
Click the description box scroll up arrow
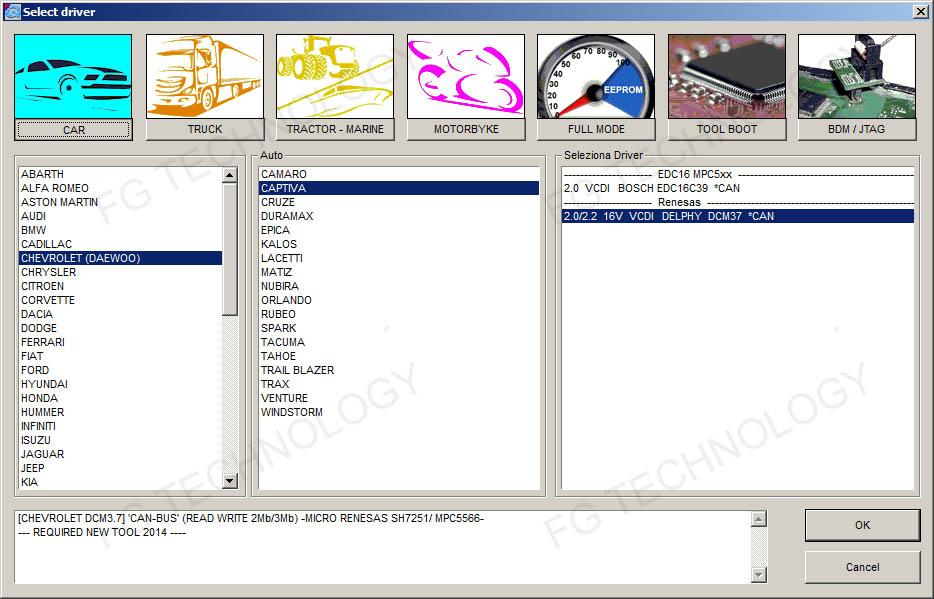[758, 519]
